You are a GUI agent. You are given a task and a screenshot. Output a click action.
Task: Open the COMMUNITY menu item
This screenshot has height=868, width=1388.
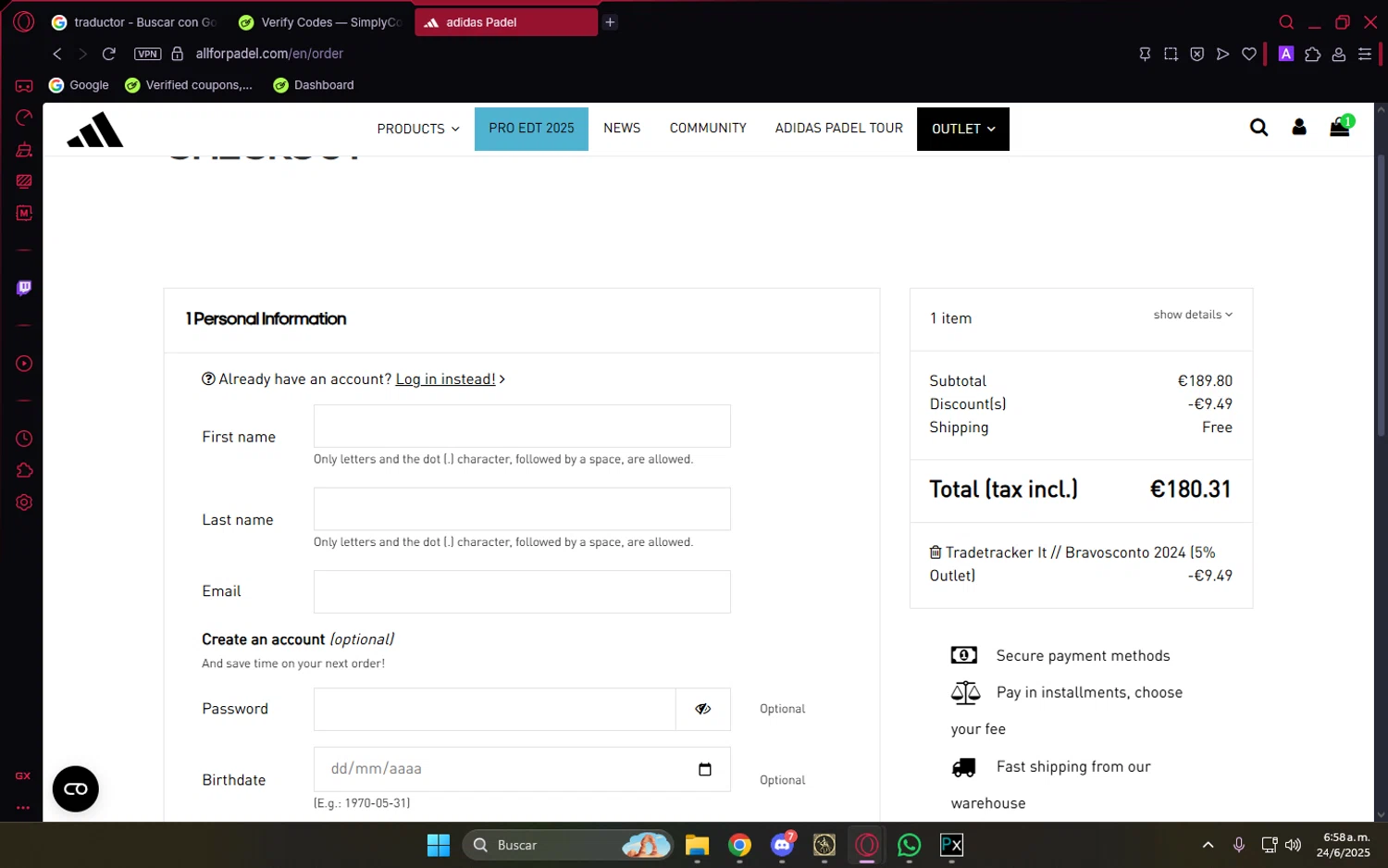pyautogui.click(x=708, y=129)
